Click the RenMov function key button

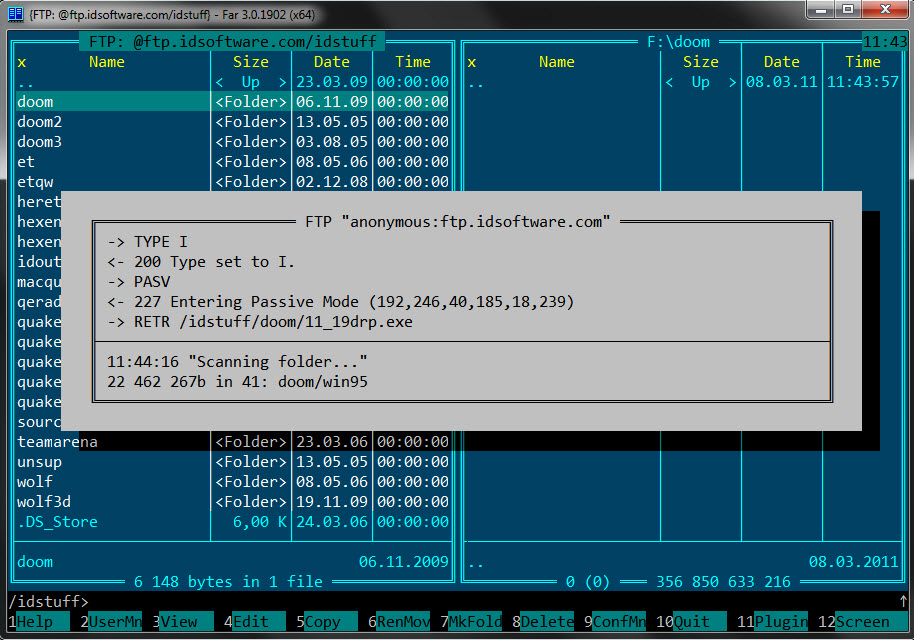point(403,621)
